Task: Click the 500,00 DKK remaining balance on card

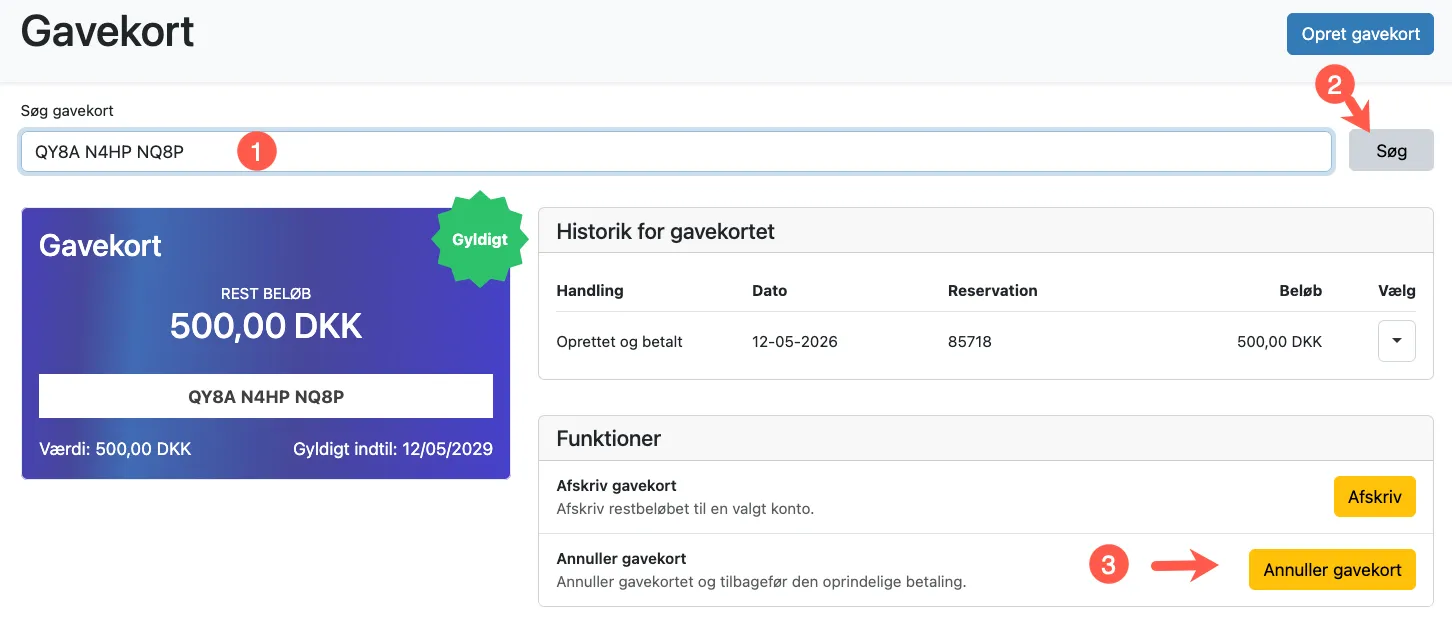Action: point(266,325)
